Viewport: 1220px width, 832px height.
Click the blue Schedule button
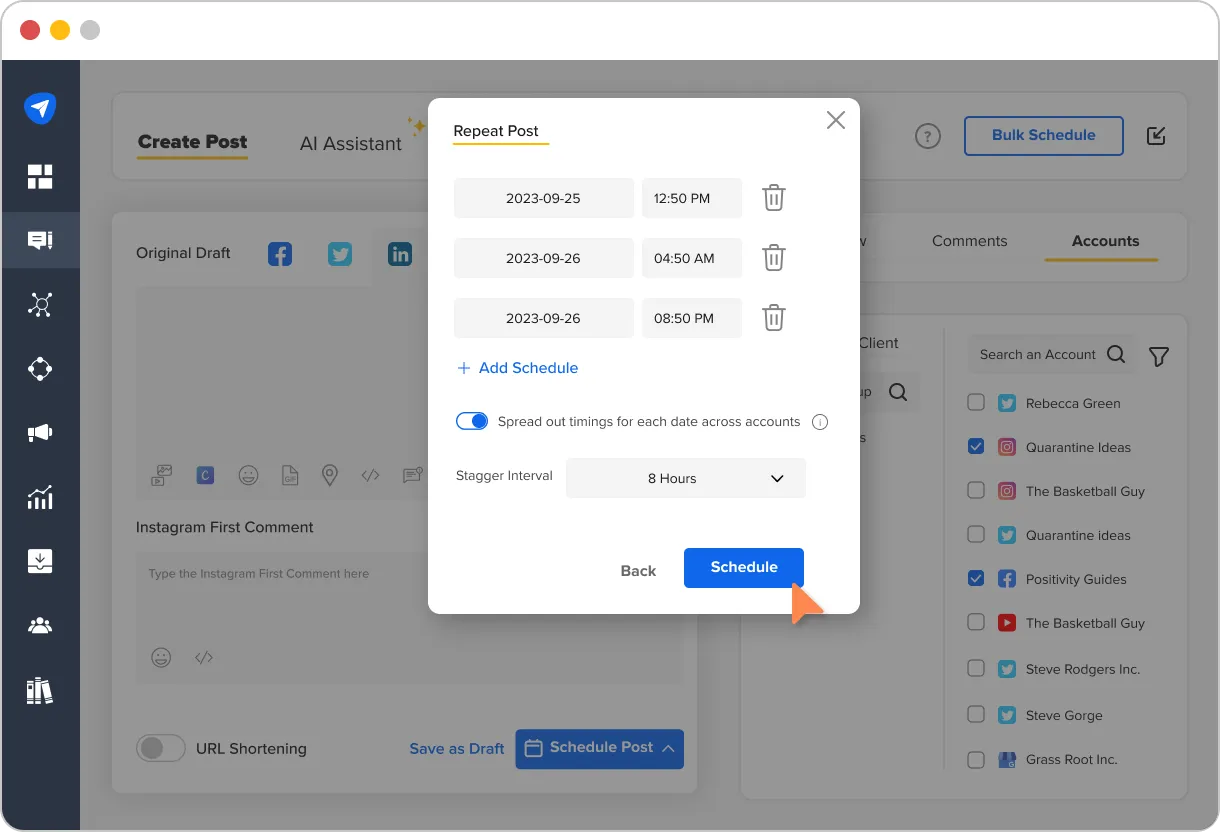[x=743, y=567]
